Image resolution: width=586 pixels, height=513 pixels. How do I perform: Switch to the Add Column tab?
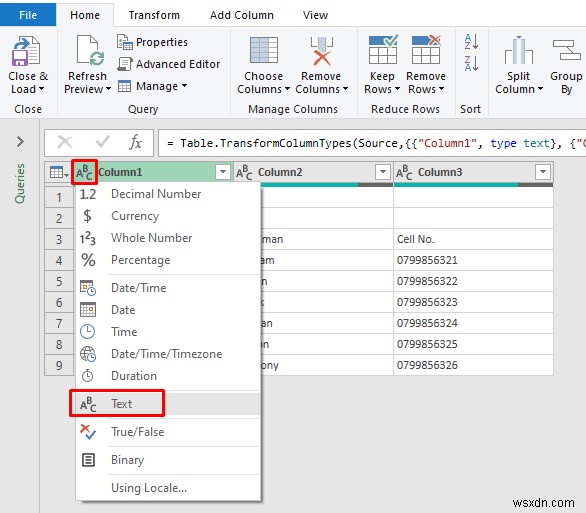point(242,15)
